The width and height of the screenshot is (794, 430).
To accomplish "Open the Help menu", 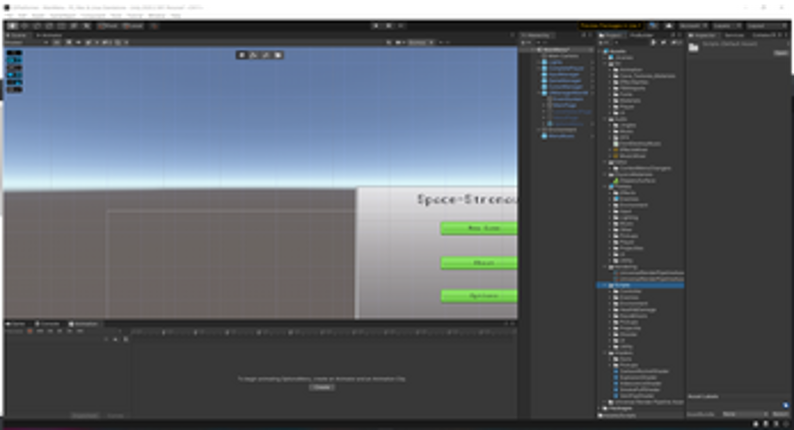I will [175, 15].
